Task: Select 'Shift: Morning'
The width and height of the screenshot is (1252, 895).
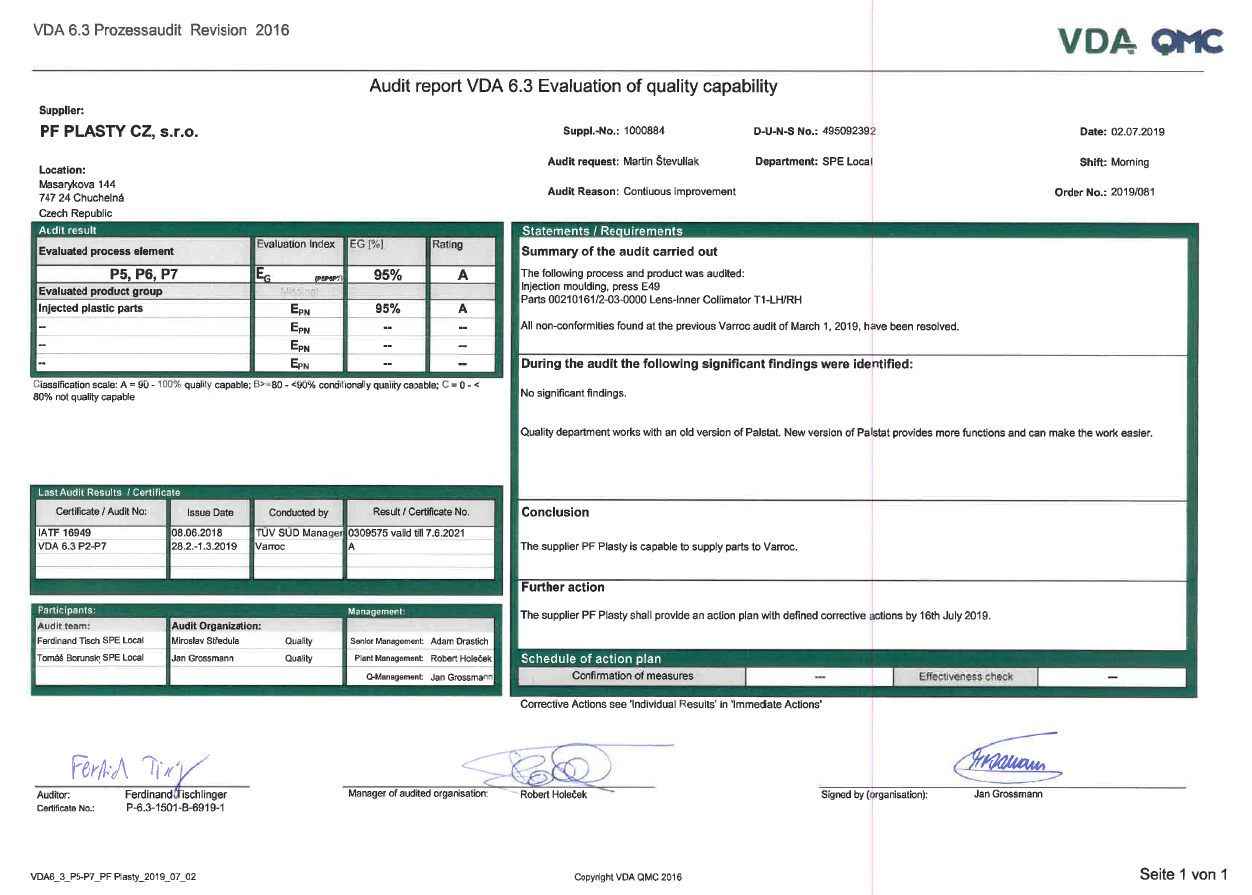Action: click(x=1115, y=162)
